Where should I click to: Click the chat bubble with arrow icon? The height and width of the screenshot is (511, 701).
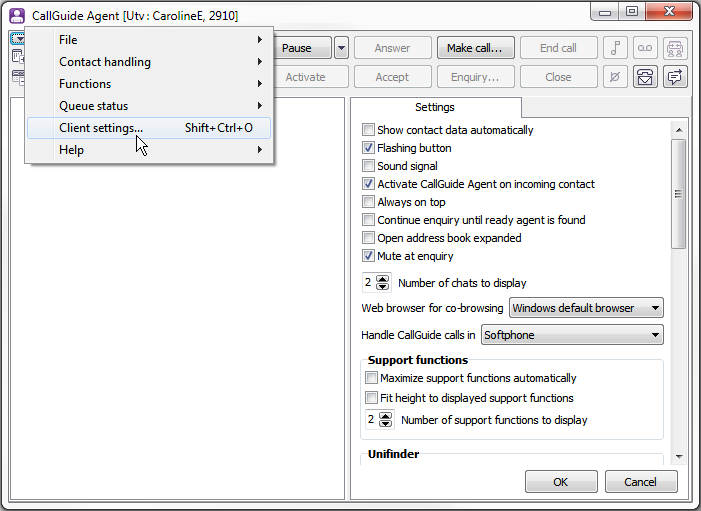pos(675,77)
